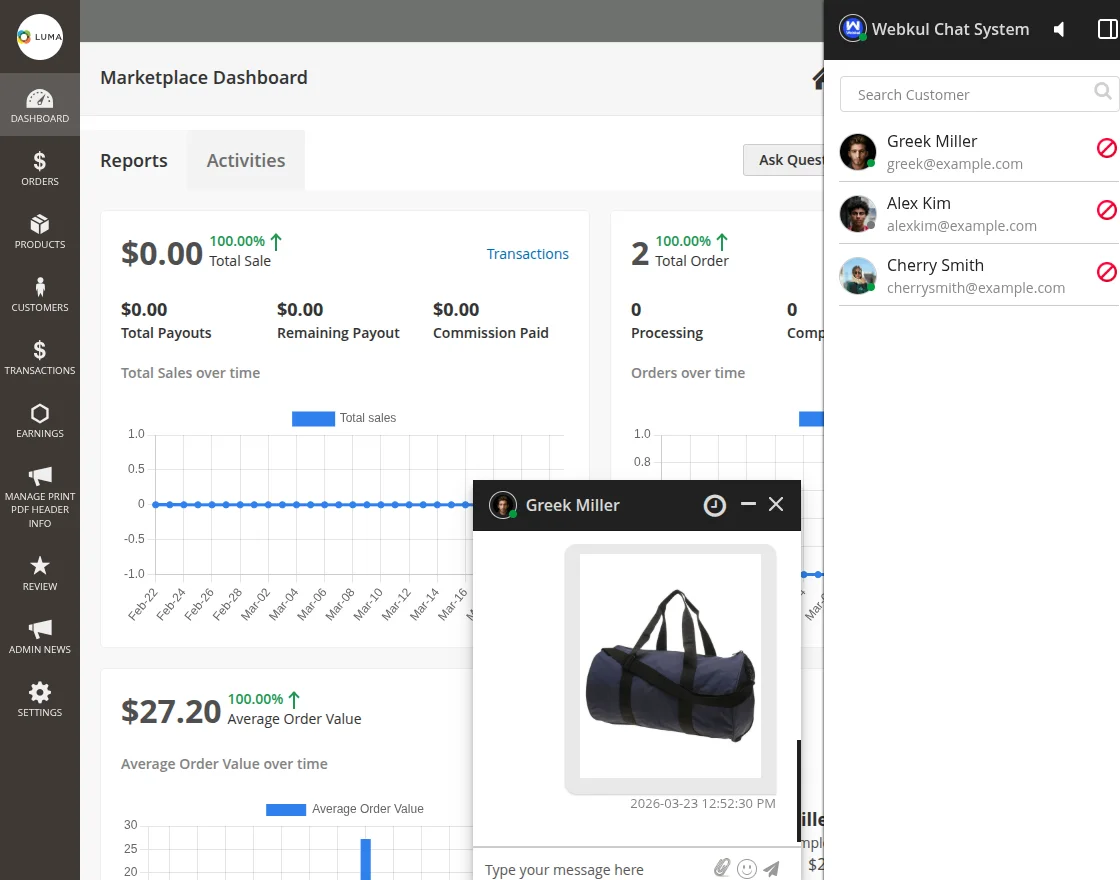
Task: Click the message timestamp 2026-03-23 12:52:30 PM
Action: 703,804
